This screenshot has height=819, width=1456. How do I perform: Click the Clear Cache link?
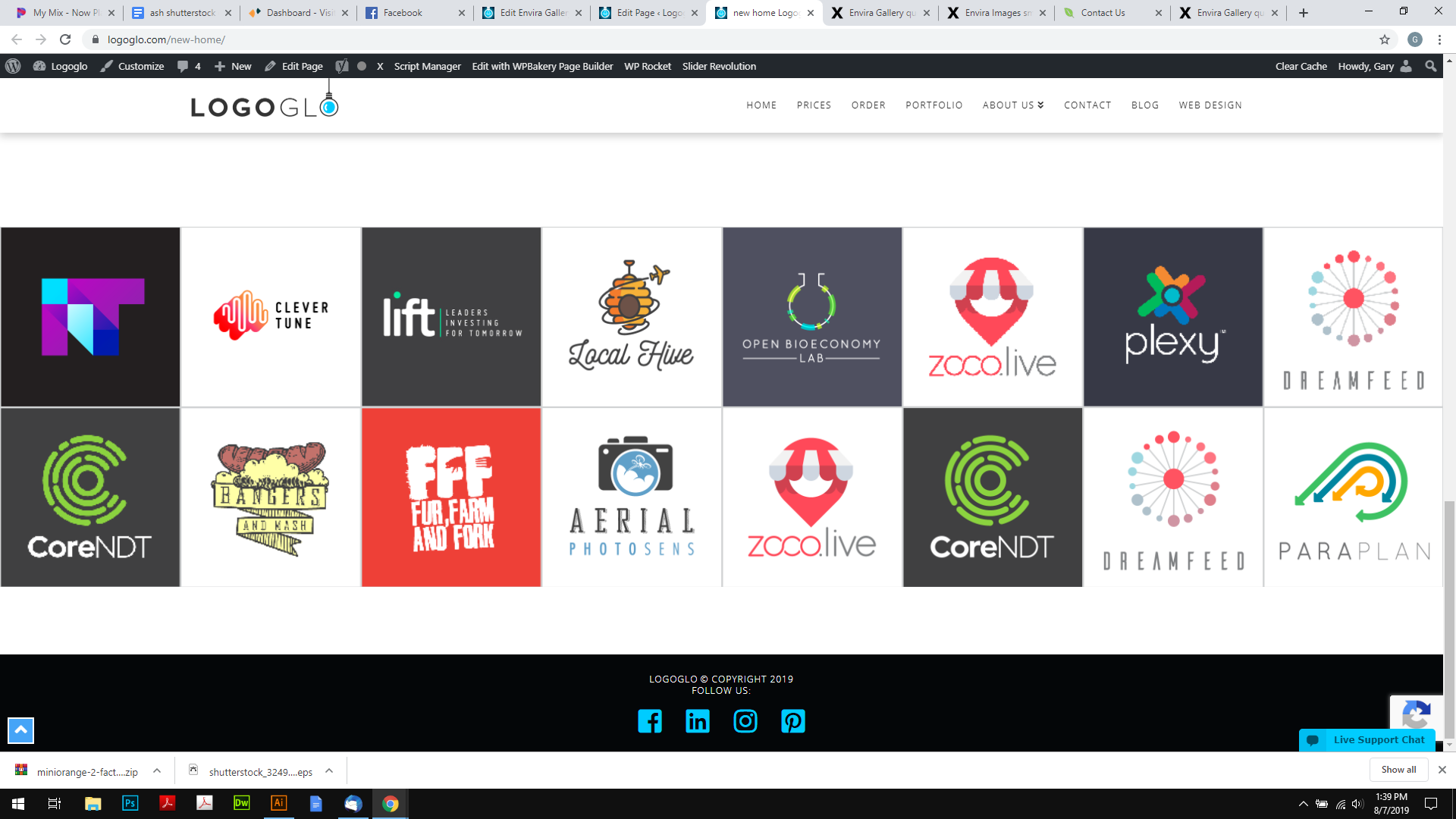coord(1301,67)
